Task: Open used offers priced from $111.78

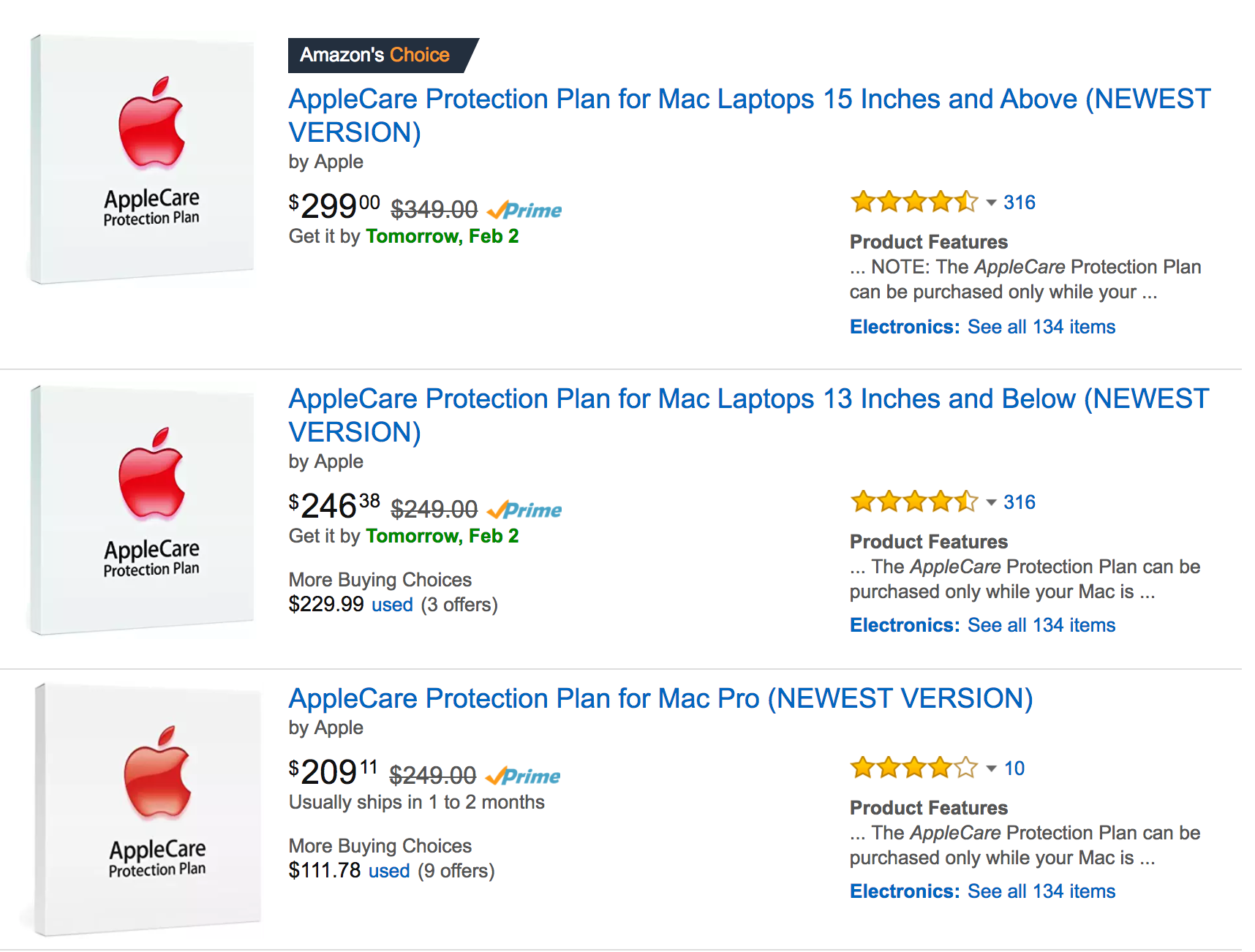Action: [389, 872]
